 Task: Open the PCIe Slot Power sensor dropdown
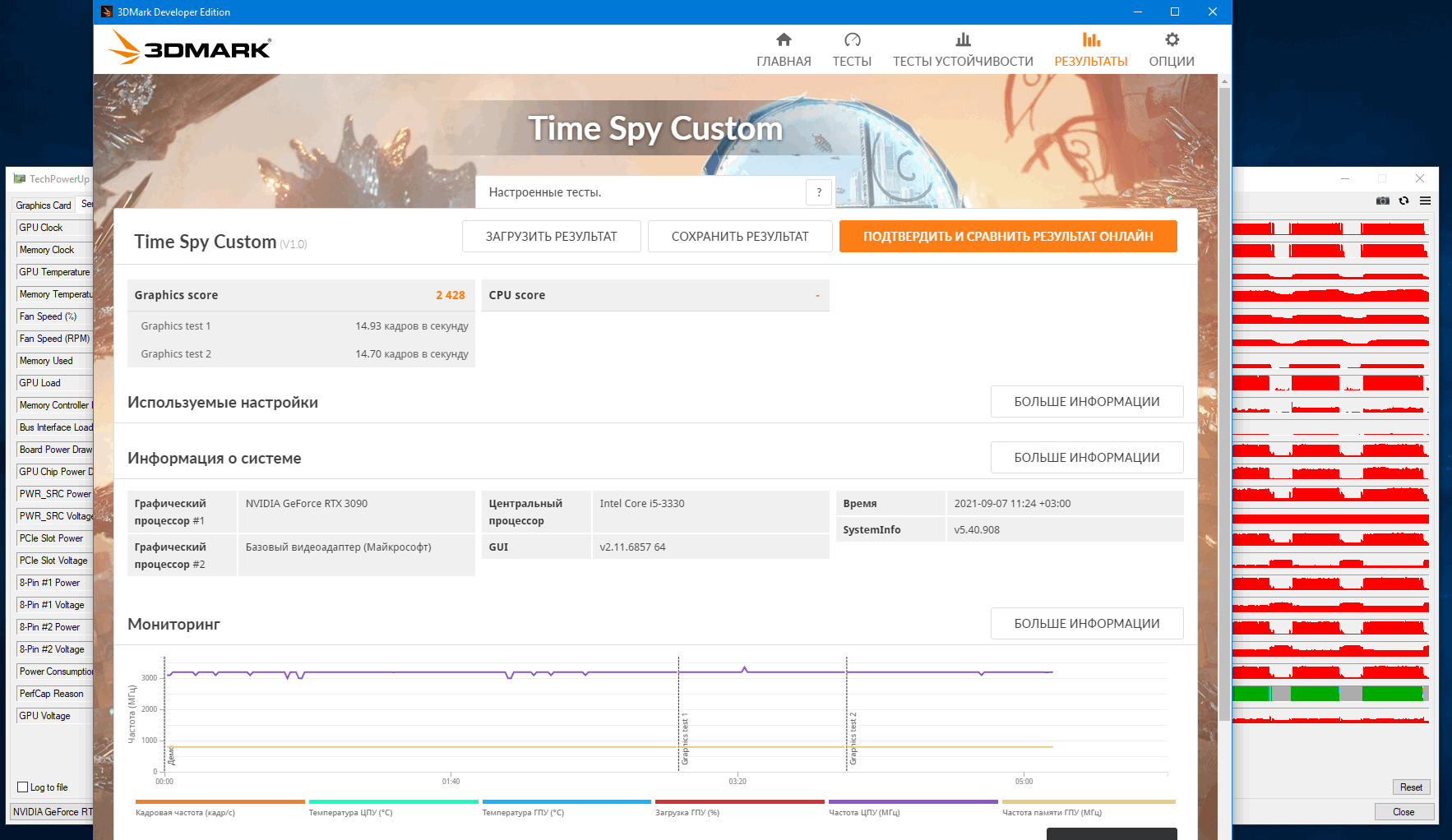[x=54, y=538]
